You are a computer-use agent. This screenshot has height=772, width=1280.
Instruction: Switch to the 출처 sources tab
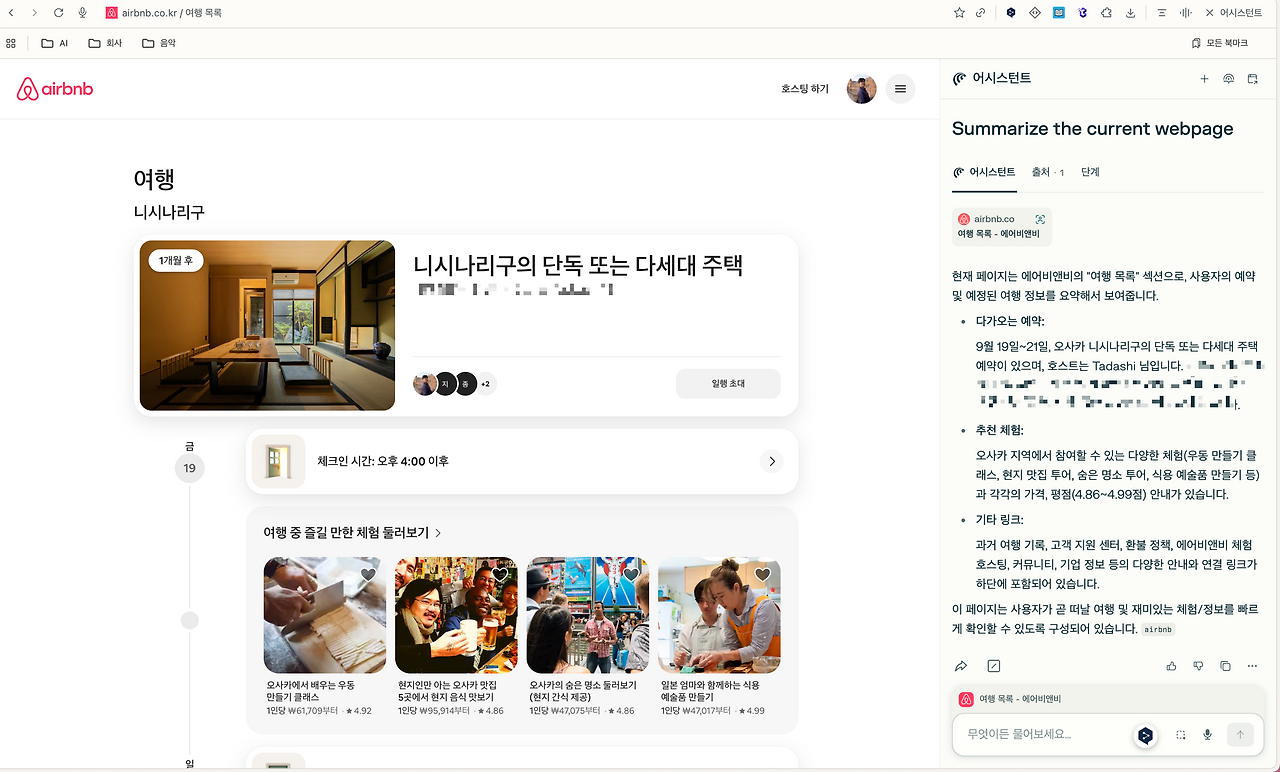pyautogui.click(x=1048, y=172)
